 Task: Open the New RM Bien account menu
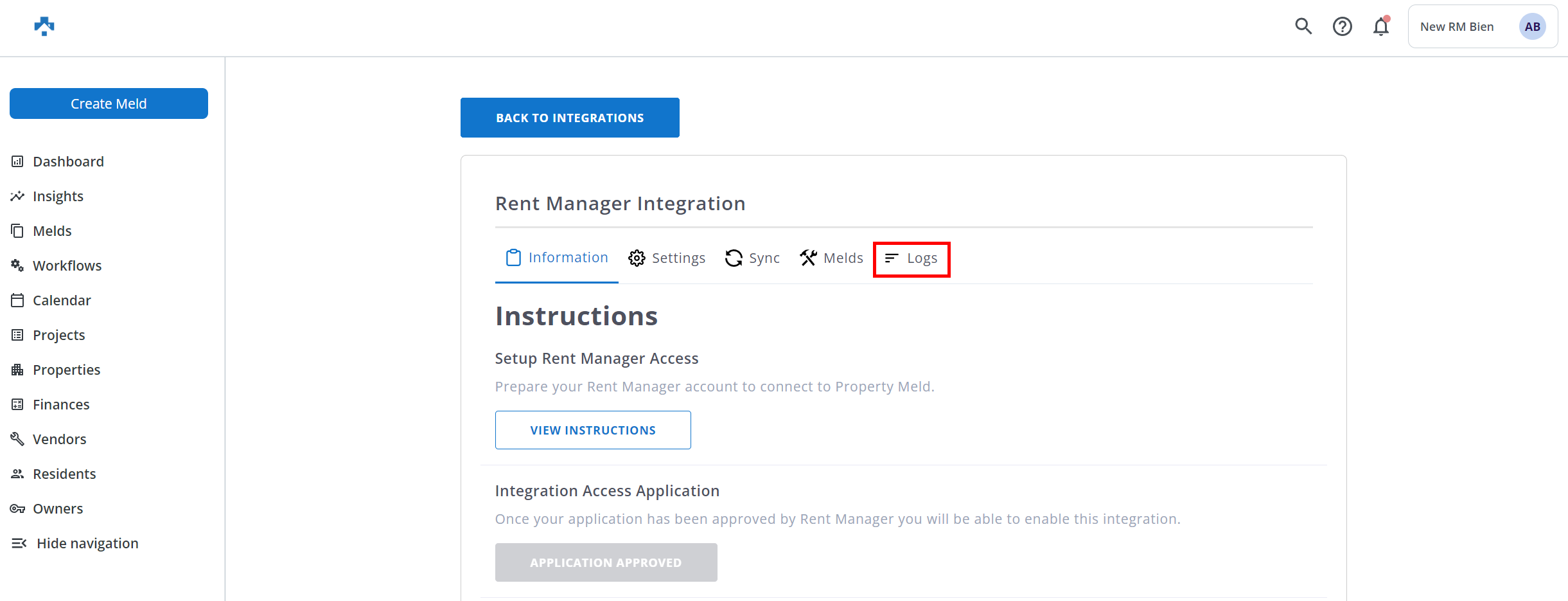pyautogui.click(x=1456, y=26)
